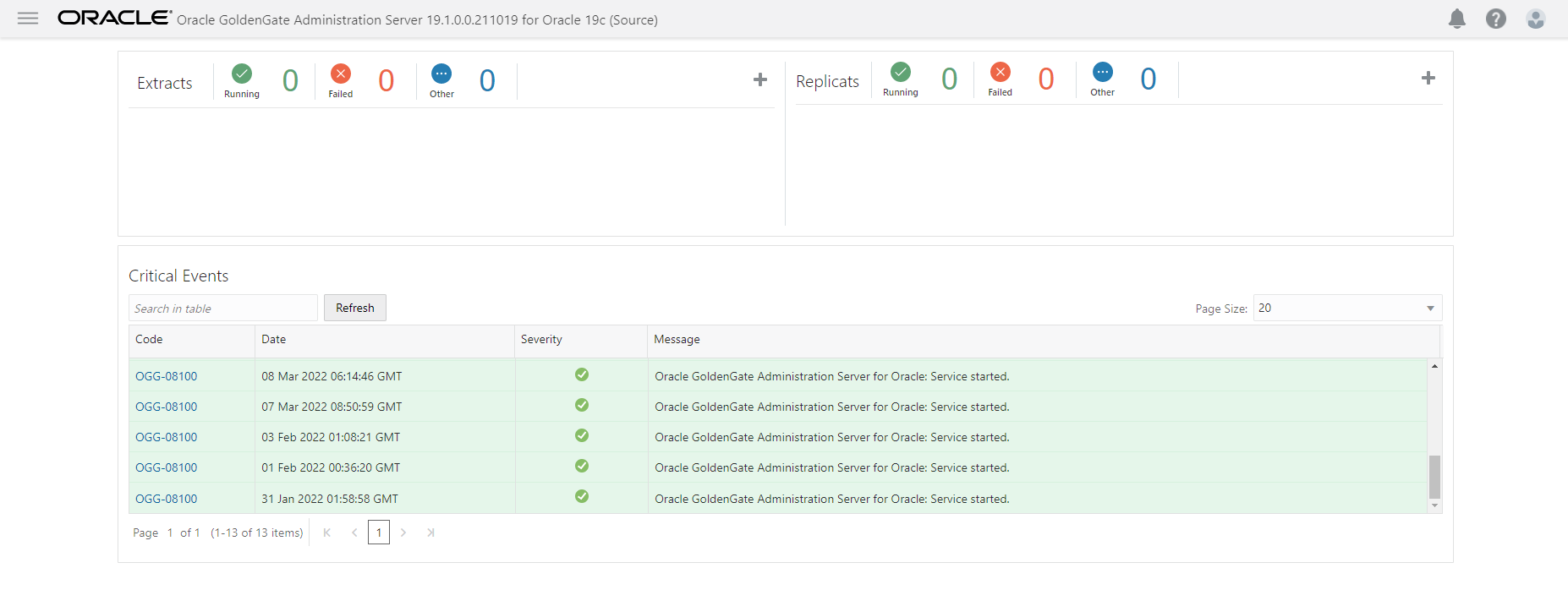Viewport: 1568px width, 590px height.
Task: Click the scroll up arrow in events table
Action: [x=1434, y=366]
